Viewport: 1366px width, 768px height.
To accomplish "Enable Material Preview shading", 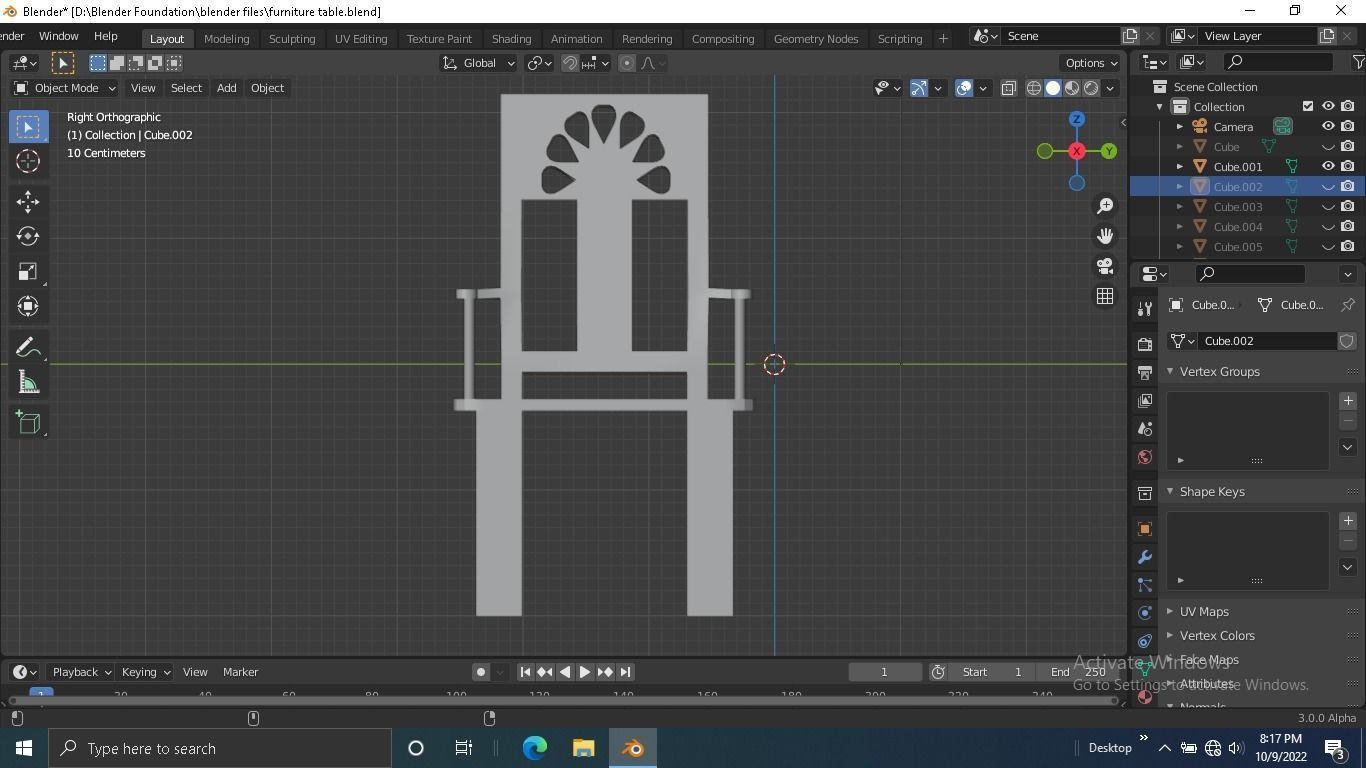I will tap(1072, 88).
